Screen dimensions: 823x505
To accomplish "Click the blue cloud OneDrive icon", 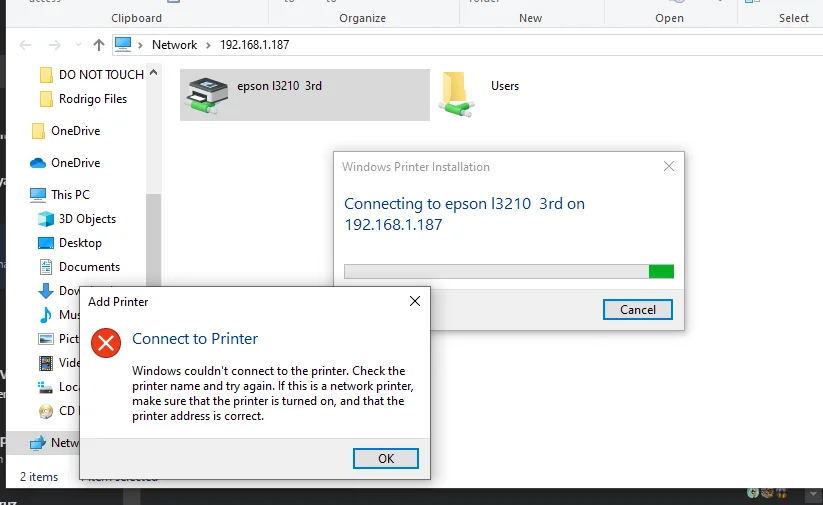I will click(38, 163).
